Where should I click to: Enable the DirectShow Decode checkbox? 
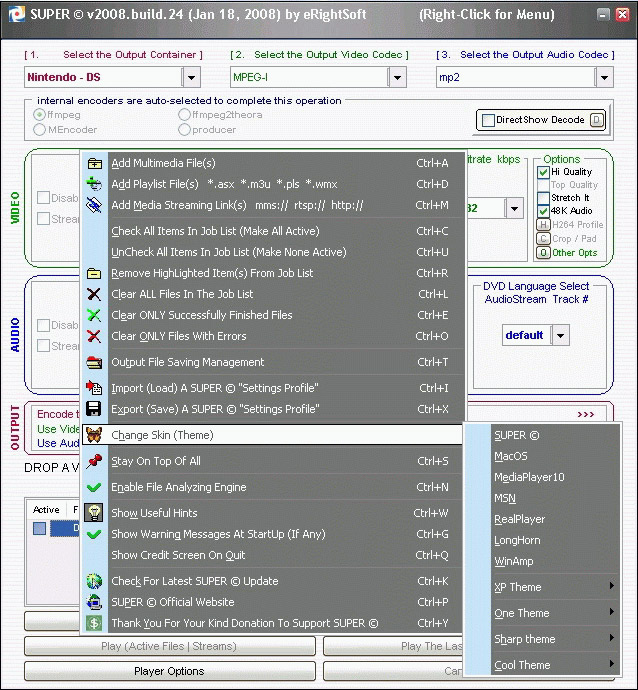pyautogui.click(x=488, y=120)
